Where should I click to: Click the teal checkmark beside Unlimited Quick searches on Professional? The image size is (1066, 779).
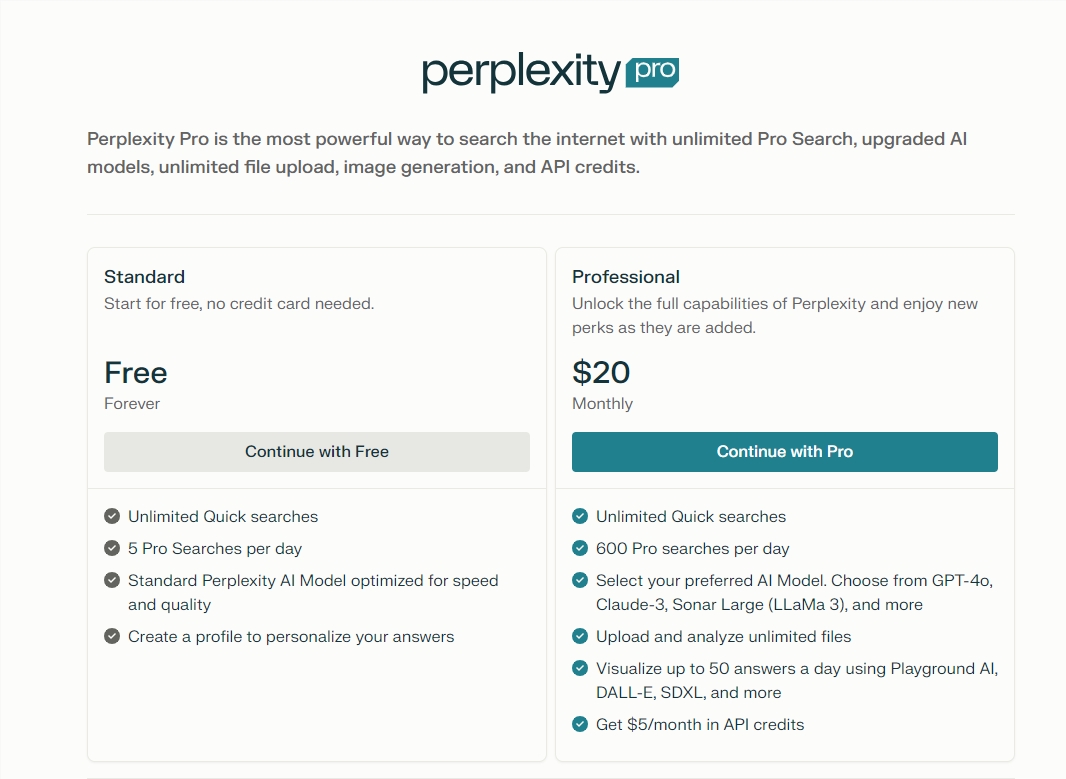[580, 516]
